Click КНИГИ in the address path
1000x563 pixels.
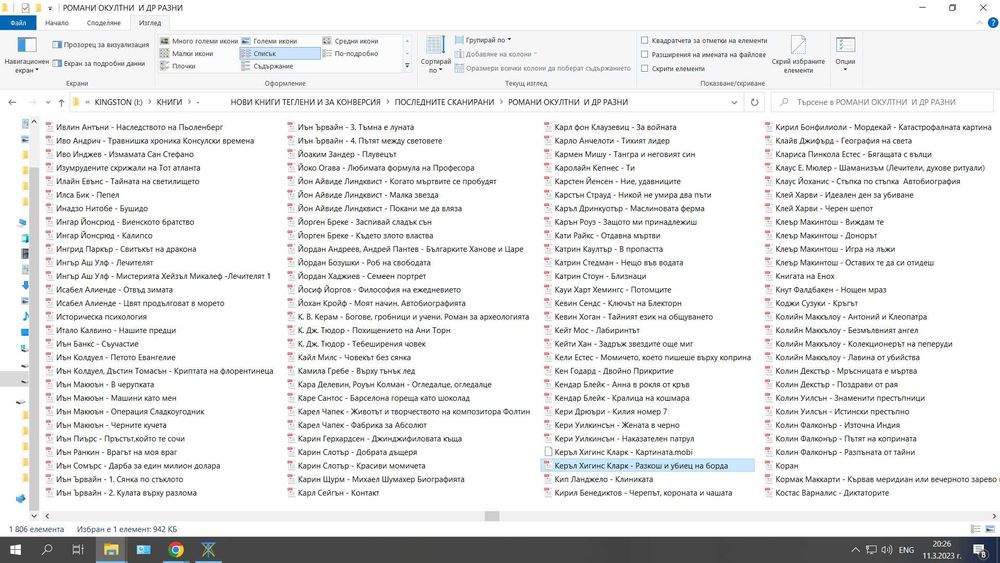point(170,102)
